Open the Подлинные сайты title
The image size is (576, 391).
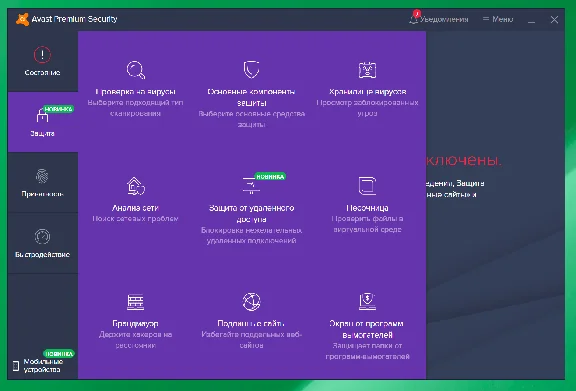pos(251,324)
